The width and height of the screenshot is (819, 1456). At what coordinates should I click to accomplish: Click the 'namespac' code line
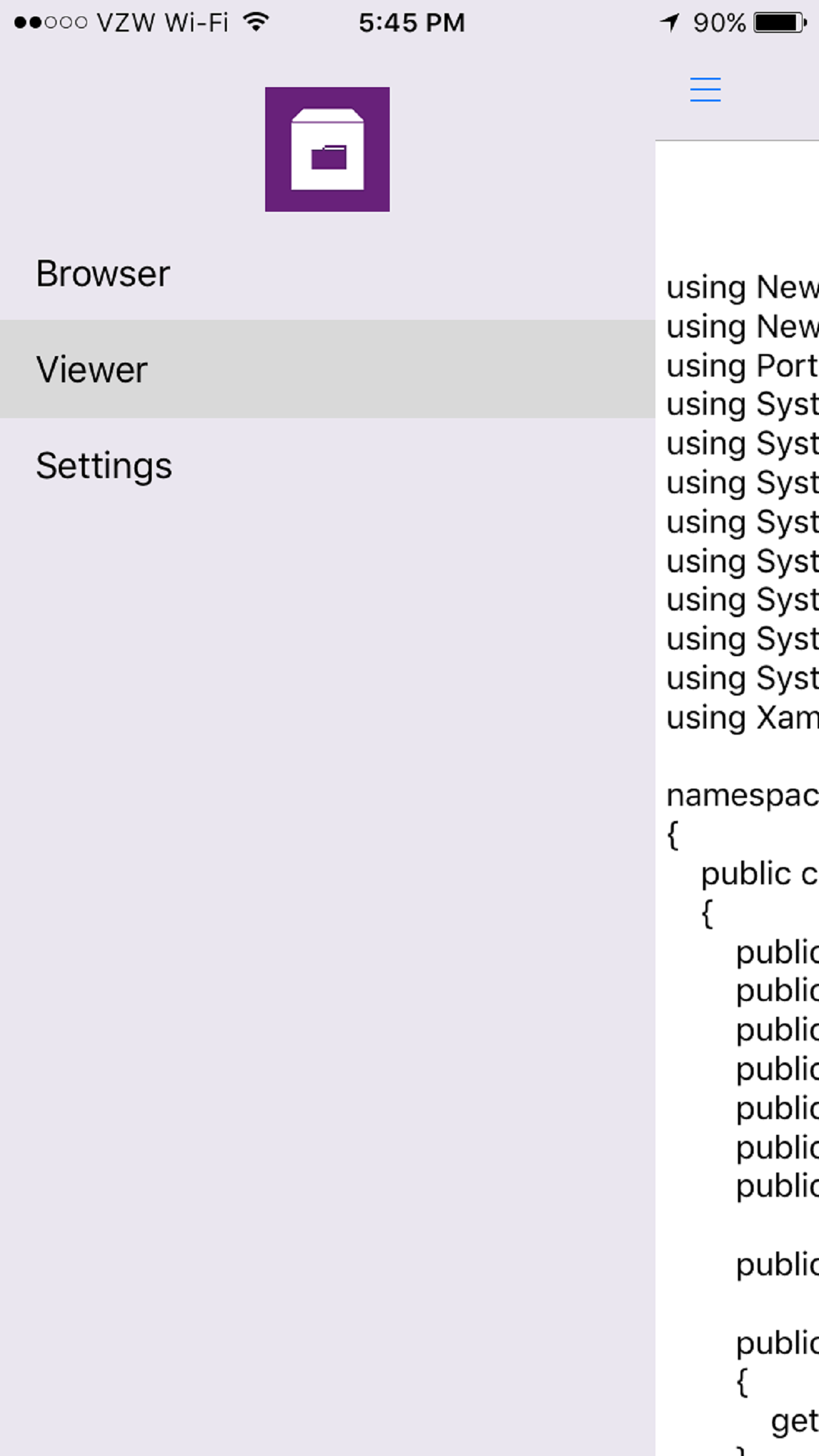click(741, 795)
